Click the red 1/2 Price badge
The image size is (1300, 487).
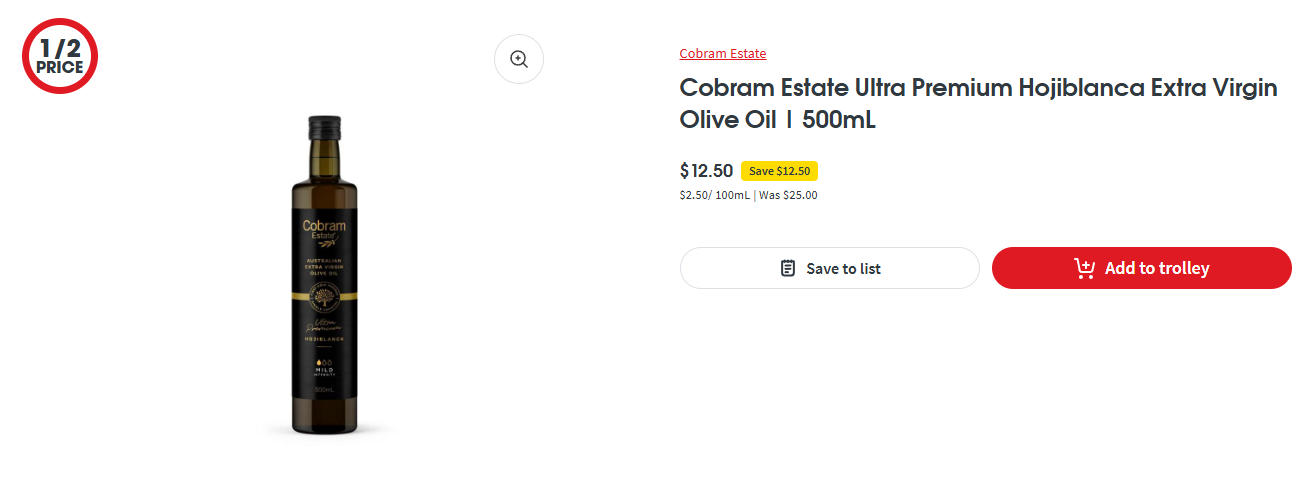[60, 56]
